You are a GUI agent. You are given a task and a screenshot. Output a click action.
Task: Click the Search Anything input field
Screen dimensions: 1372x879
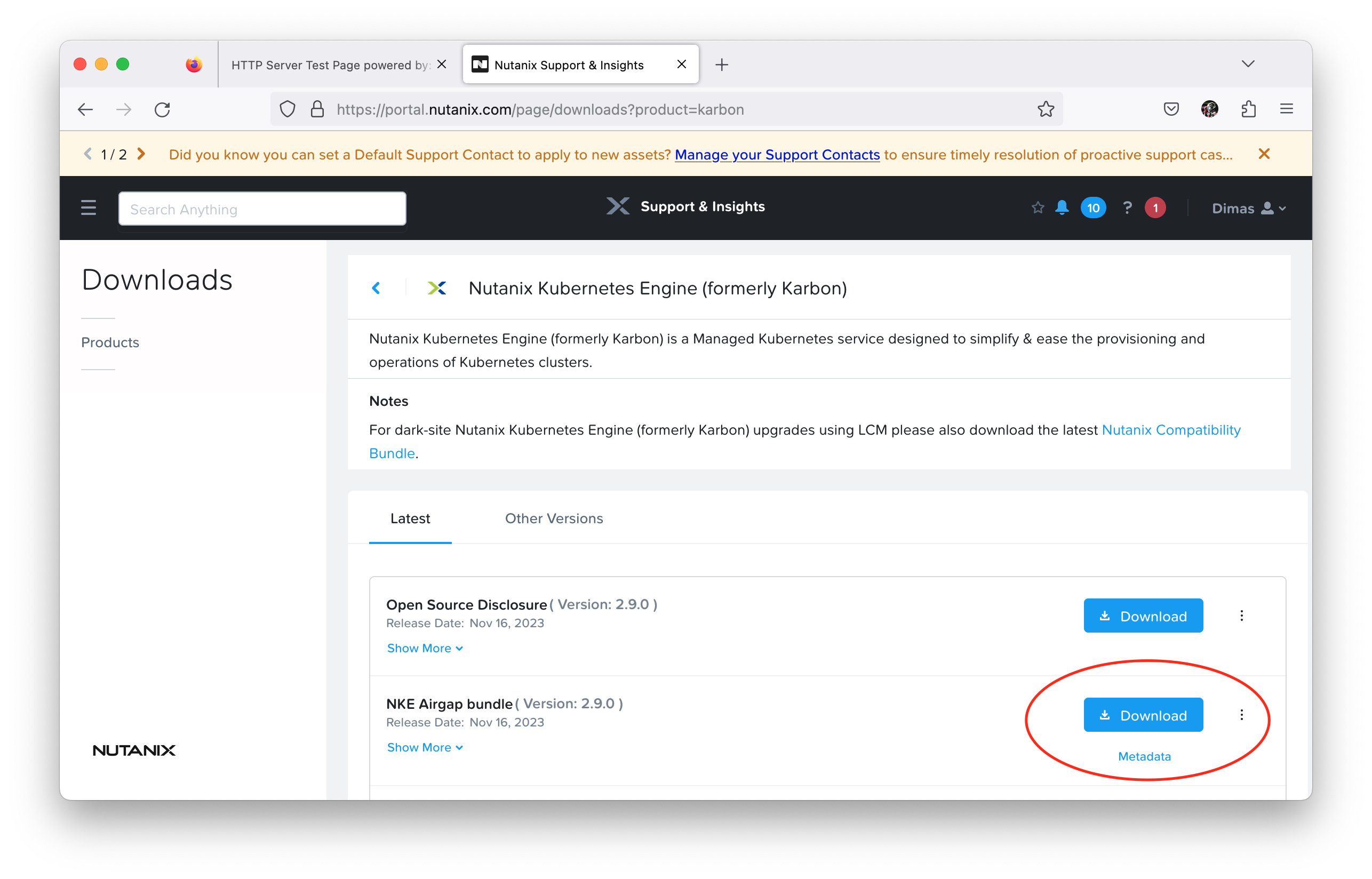(x=262, y=209)
